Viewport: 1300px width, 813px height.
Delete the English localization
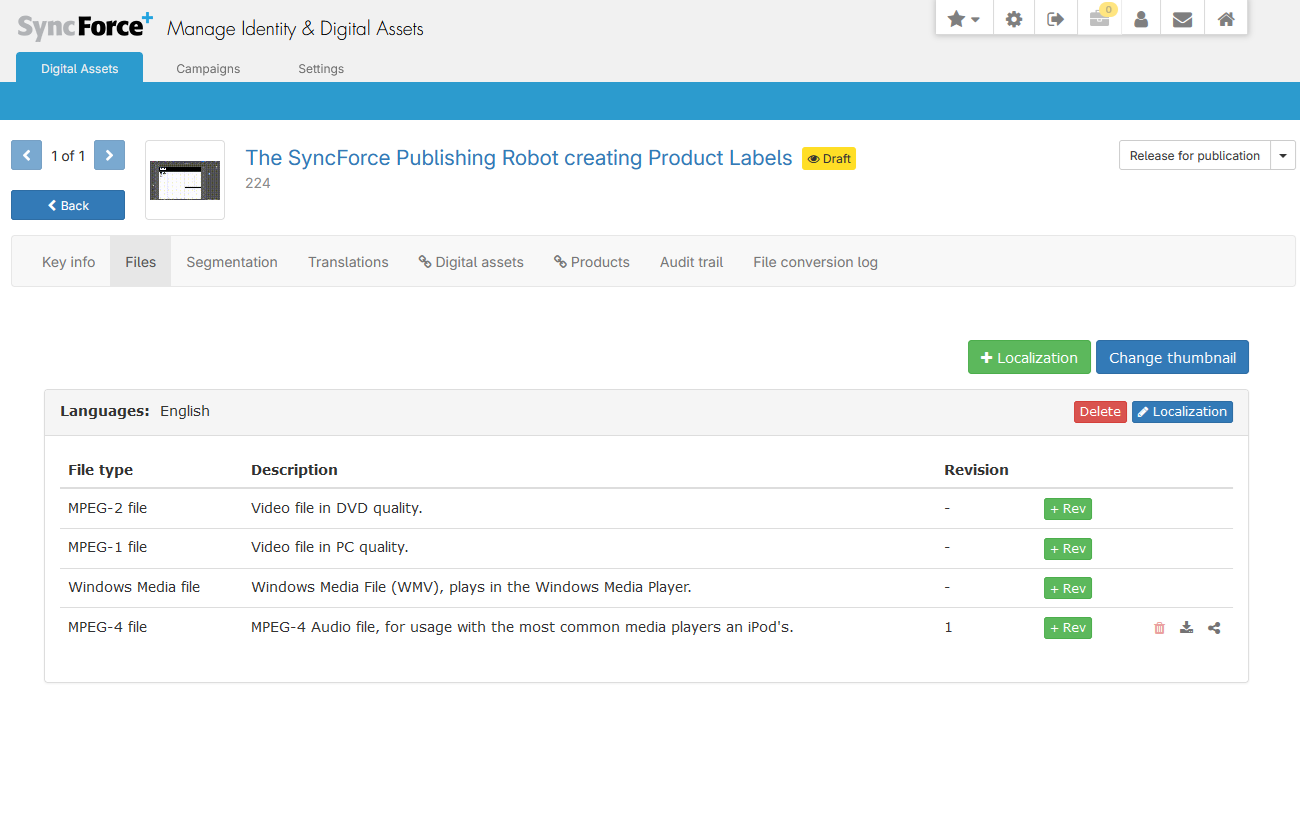click(x=1100, y=412)
